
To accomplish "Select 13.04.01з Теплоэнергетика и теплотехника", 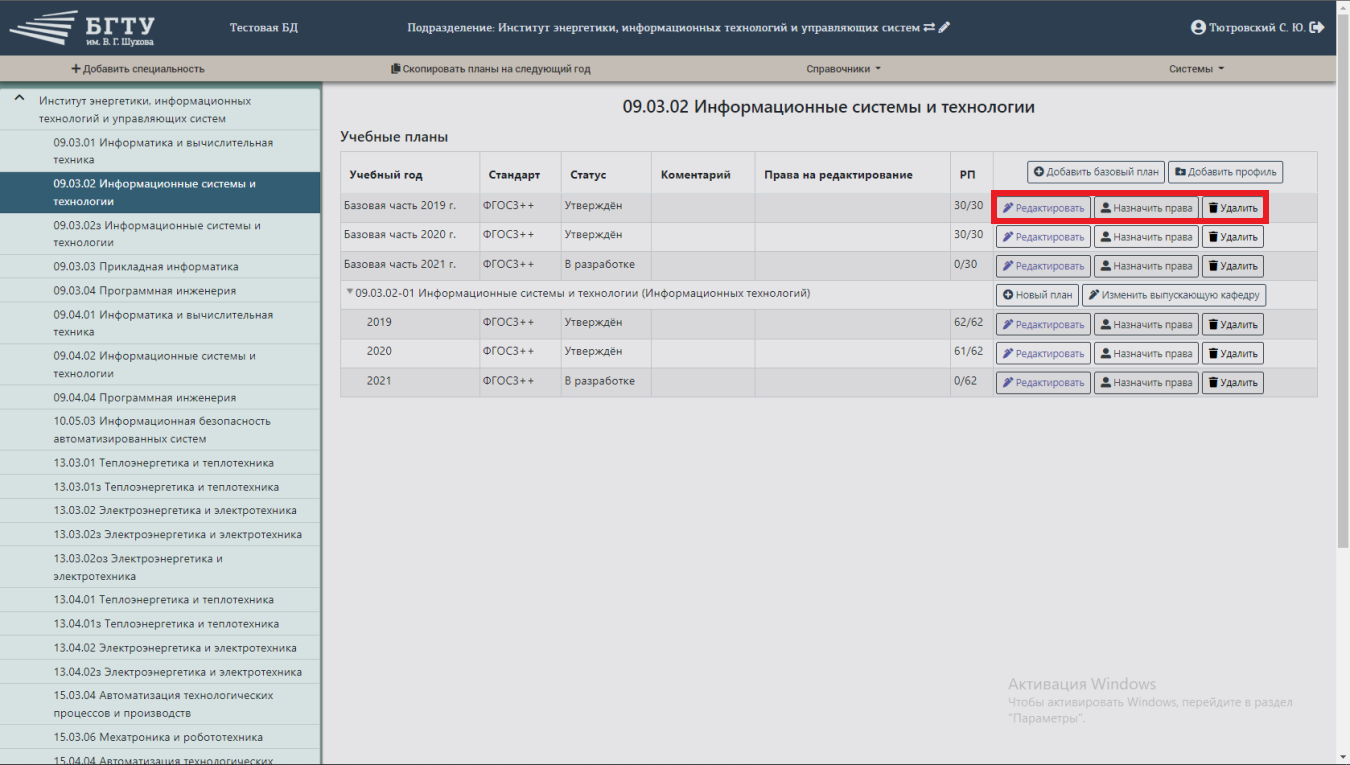I will [x=160, y=624].
